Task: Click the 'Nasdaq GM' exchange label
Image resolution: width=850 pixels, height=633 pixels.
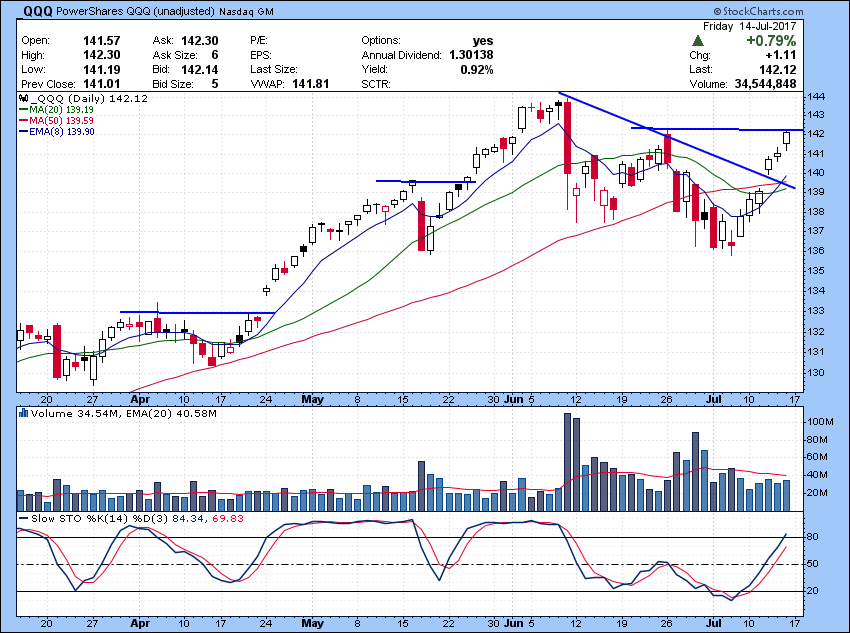Action: click(246, 11)
